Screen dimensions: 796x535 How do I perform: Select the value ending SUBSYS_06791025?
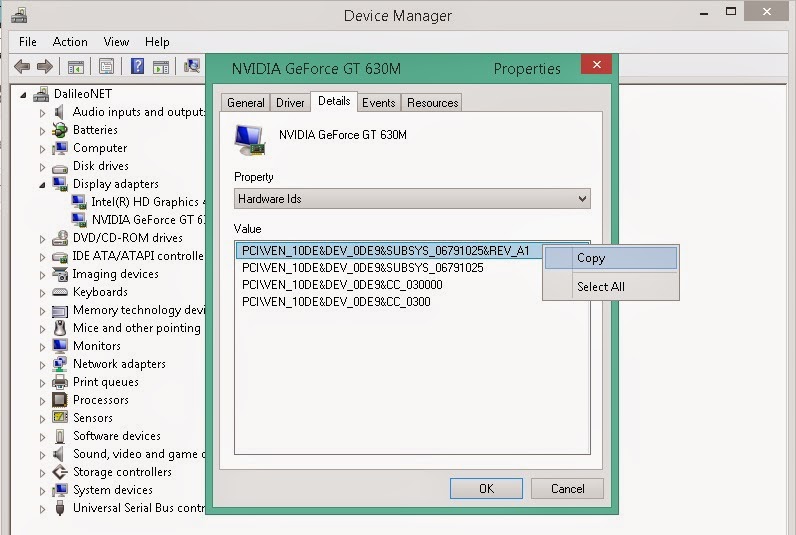(x=362, y=268)
